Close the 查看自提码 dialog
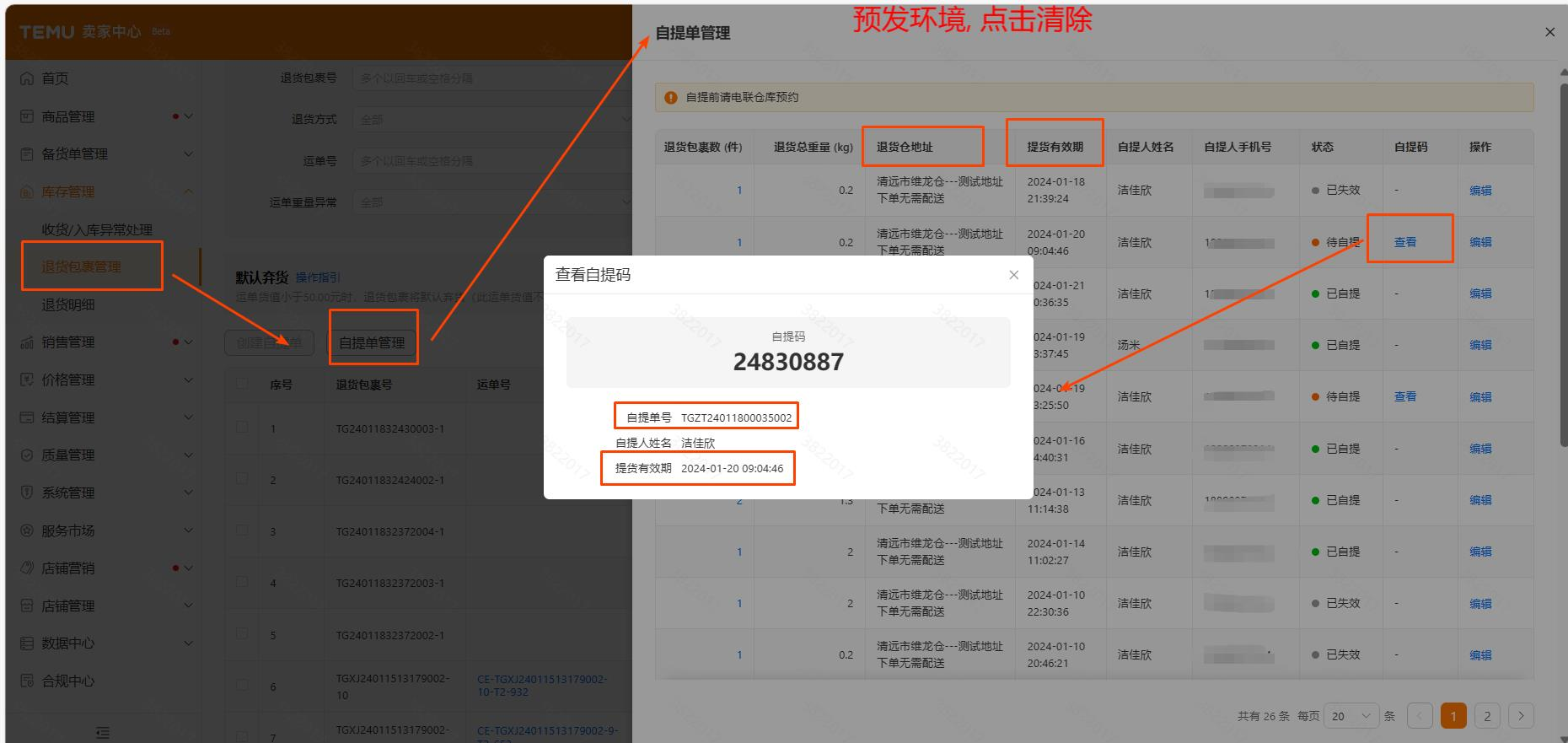This screenshot has width=1568, height=743. tap(1013, 275)
